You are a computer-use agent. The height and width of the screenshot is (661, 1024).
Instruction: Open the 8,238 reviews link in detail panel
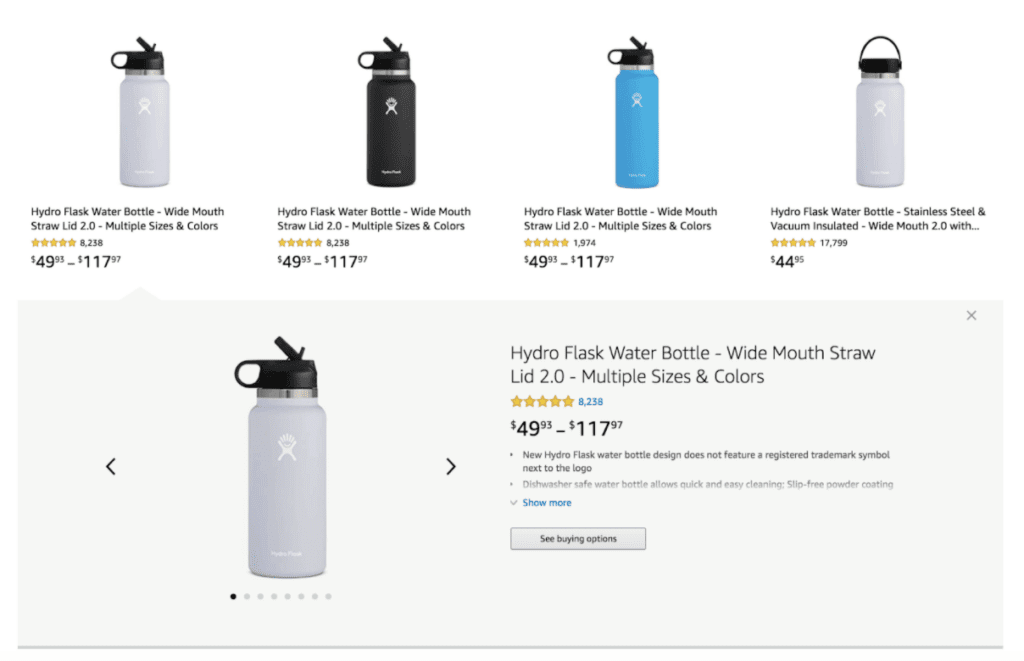pyautogui.click(x=592, y=400)
